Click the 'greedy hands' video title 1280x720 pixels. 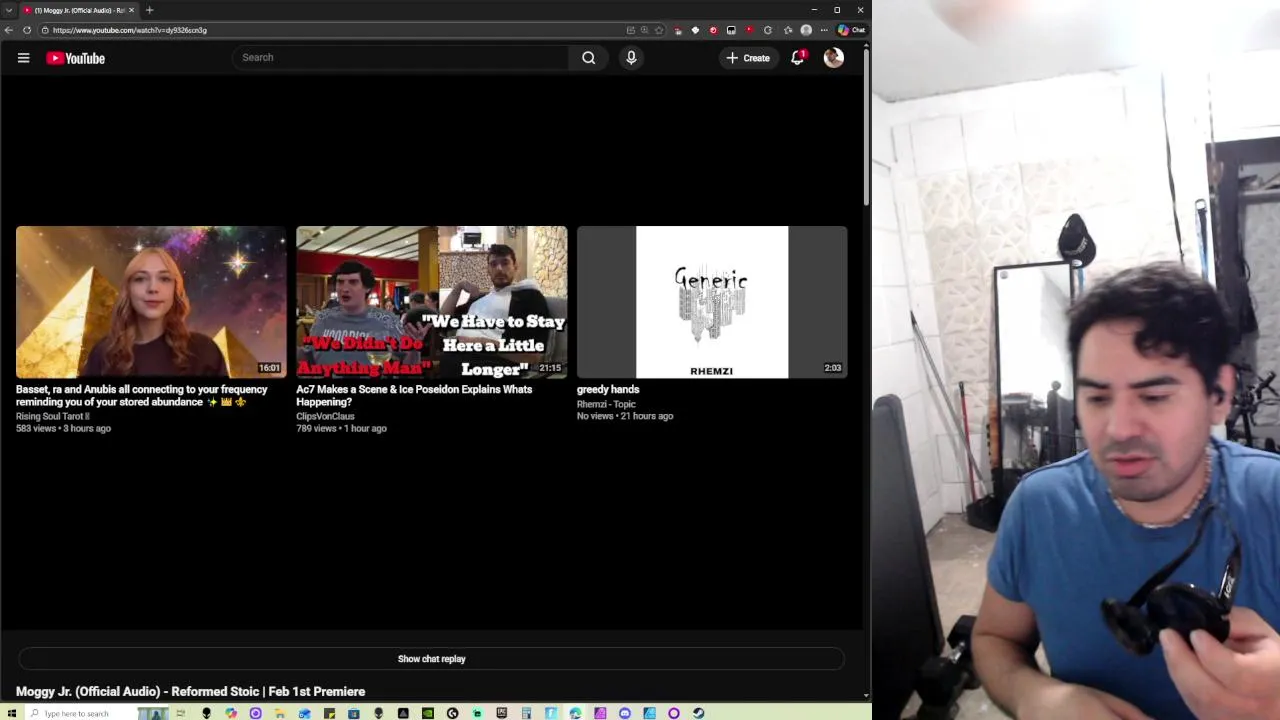(608, 389)
